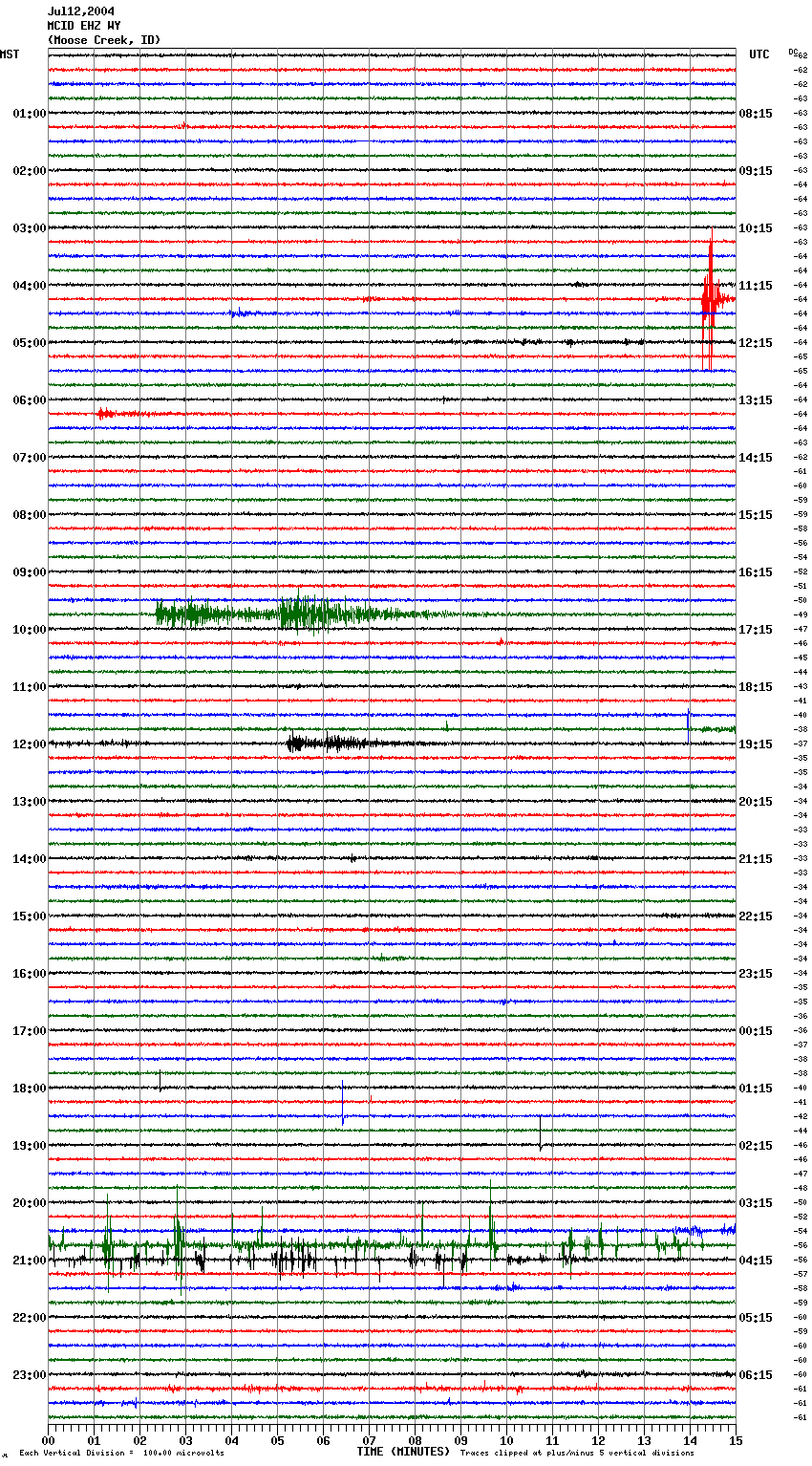
Task: Select the station code MCID EHZ WY
Action: coord(84,26)
